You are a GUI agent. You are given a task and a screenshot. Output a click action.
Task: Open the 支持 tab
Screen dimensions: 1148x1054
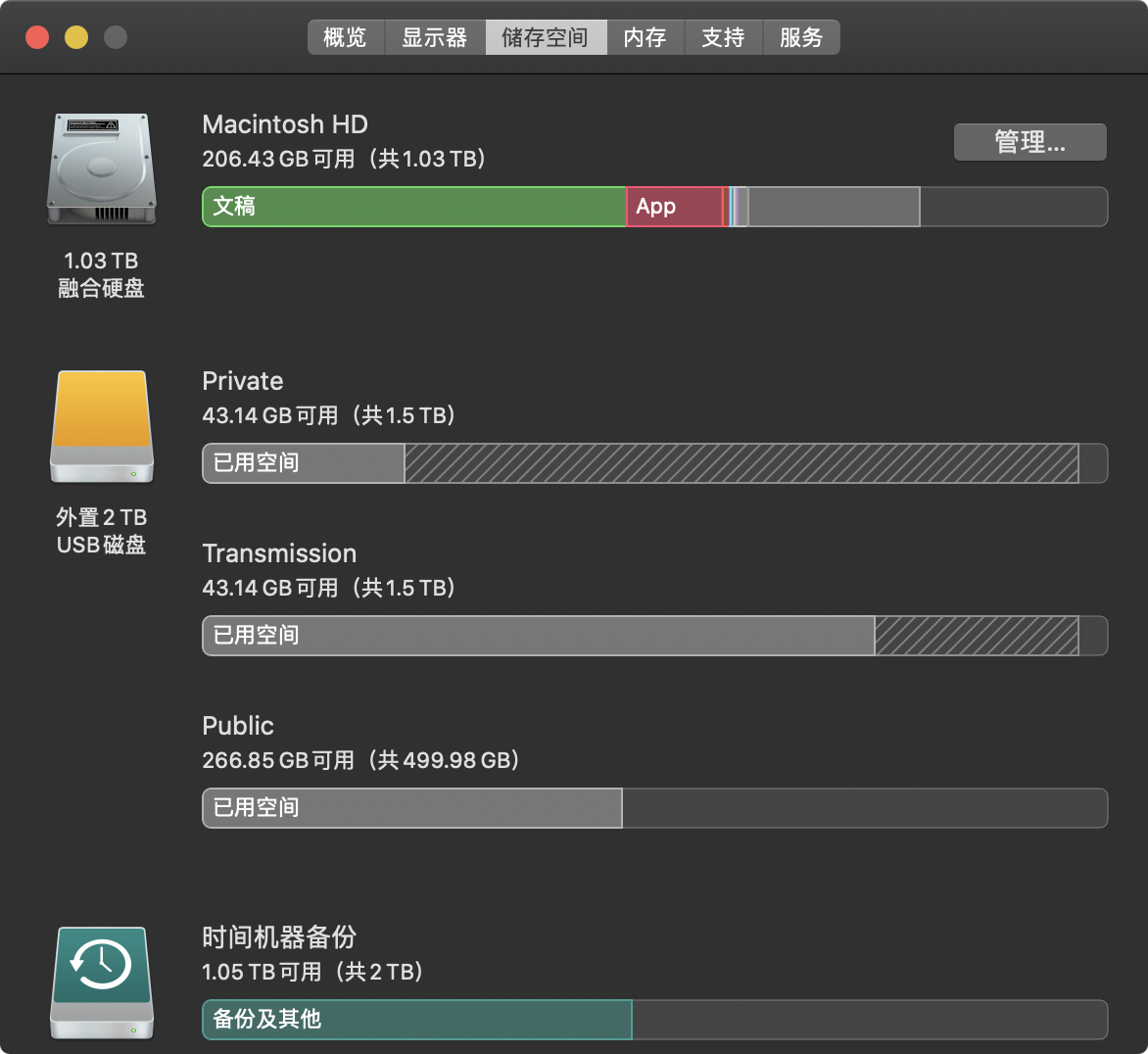[x=723, y=37]
